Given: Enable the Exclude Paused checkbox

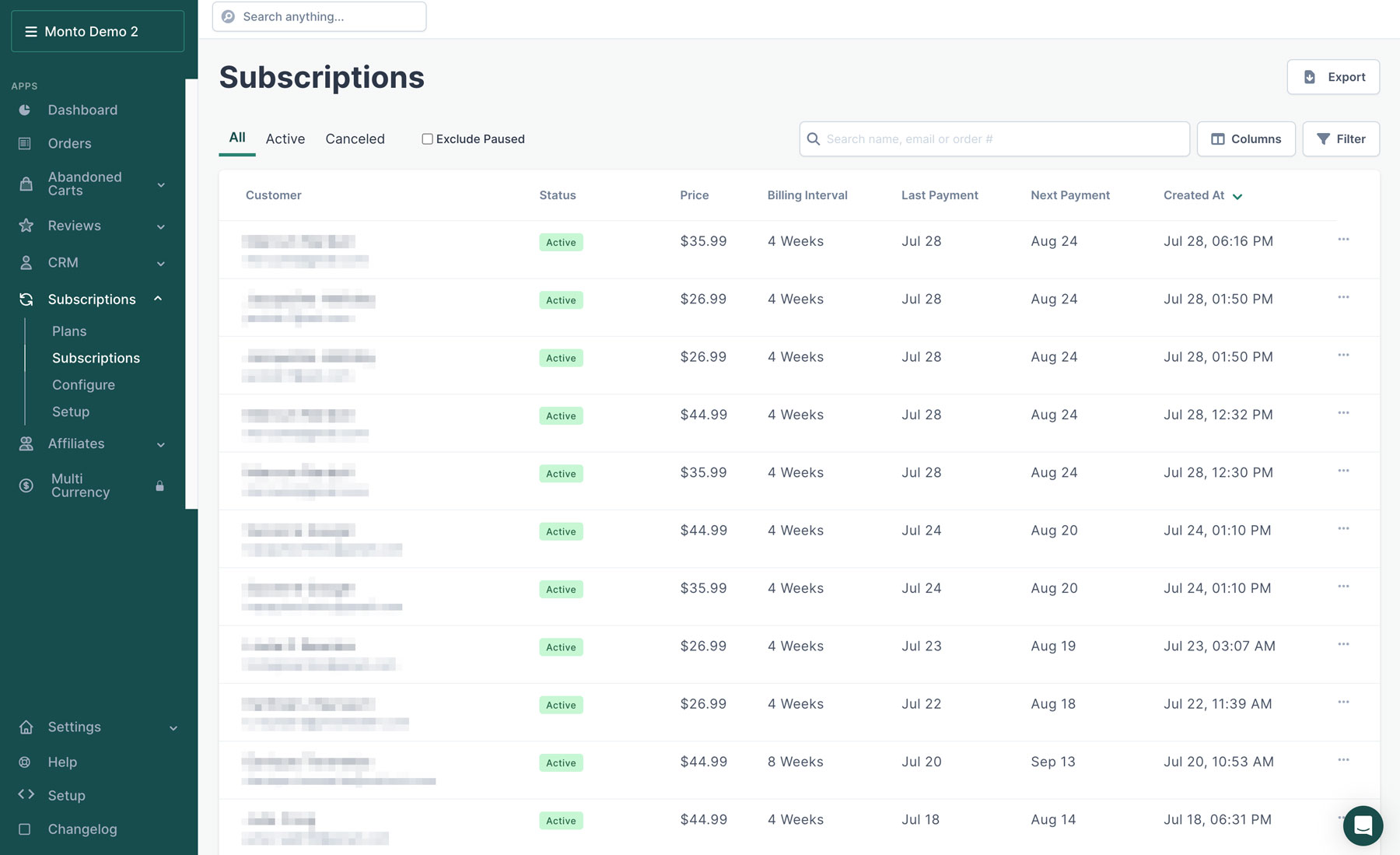Looking at the screenshot, I should 427,138.
